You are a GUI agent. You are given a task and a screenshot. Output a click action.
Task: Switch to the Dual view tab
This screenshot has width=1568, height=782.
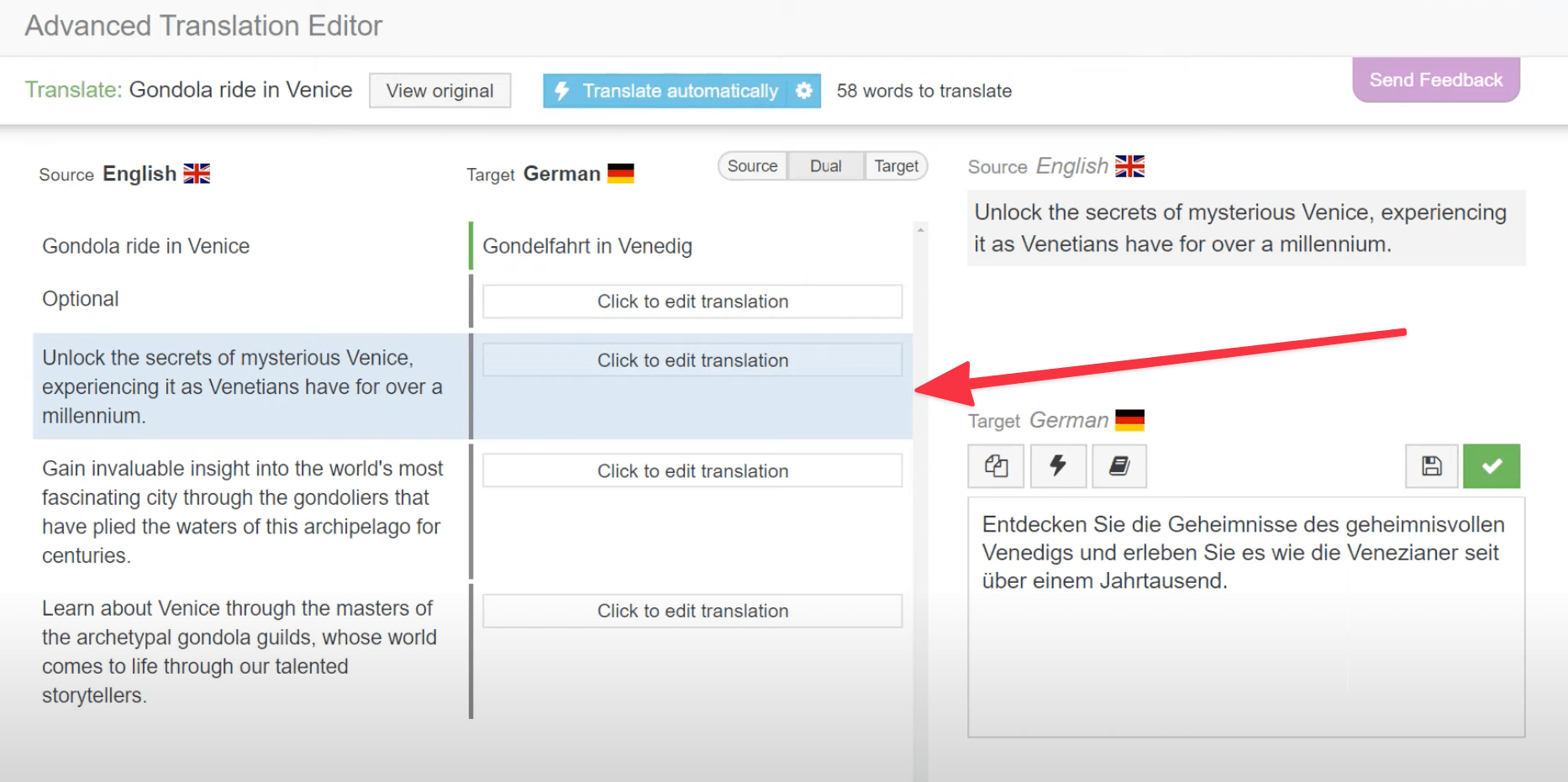pyautogui.click(x=825, y=165)
